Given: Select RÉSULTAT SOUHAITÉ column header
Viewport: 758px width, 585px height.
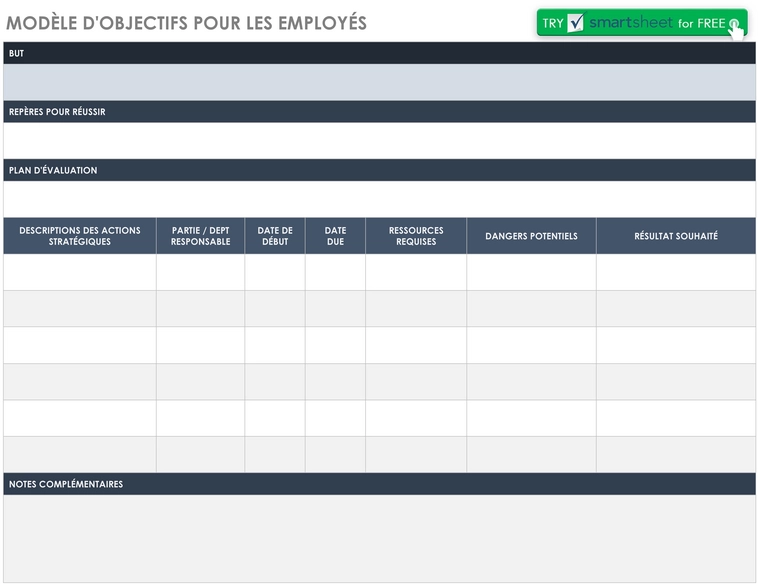Looking at the screenshot, I should click(x=676, y=236).
